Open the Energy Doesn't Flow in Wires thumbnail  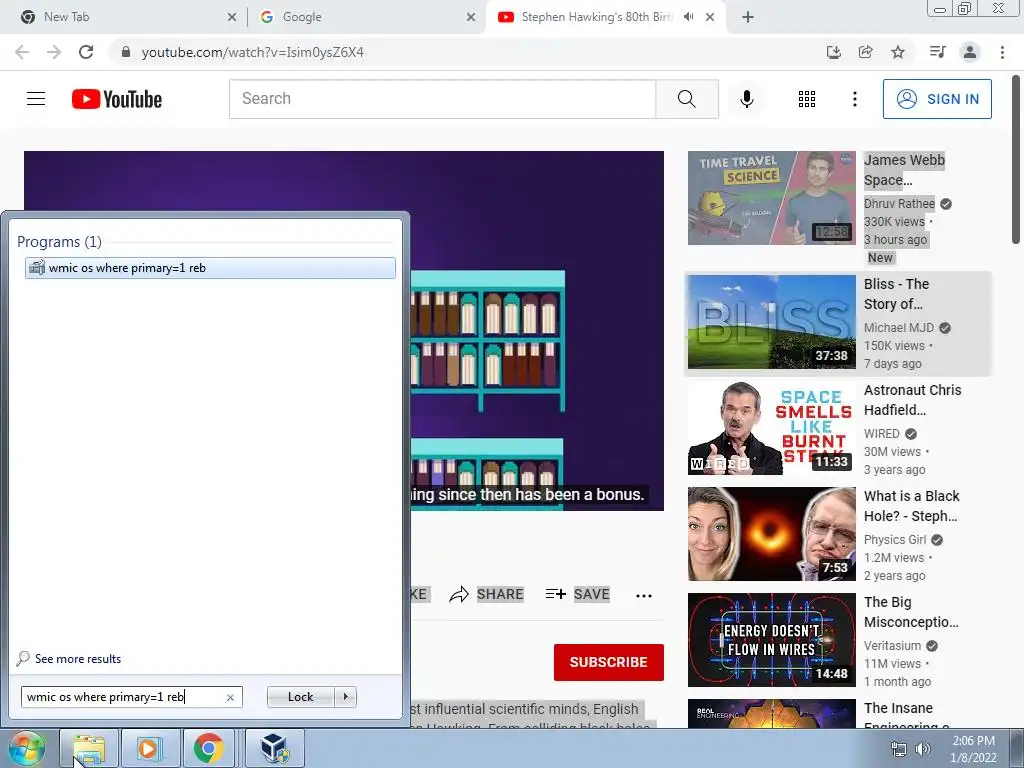coord(771,640)
